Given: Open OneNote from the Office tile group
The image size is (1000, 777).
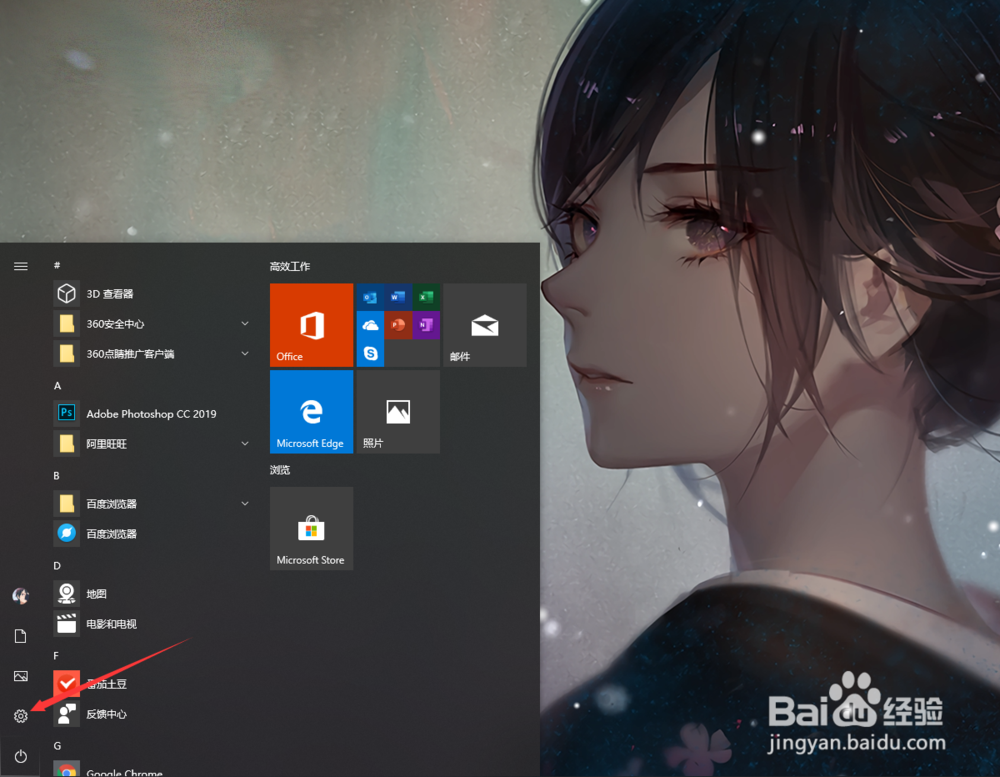Looking at the screenshot, I should click(426, 325).
